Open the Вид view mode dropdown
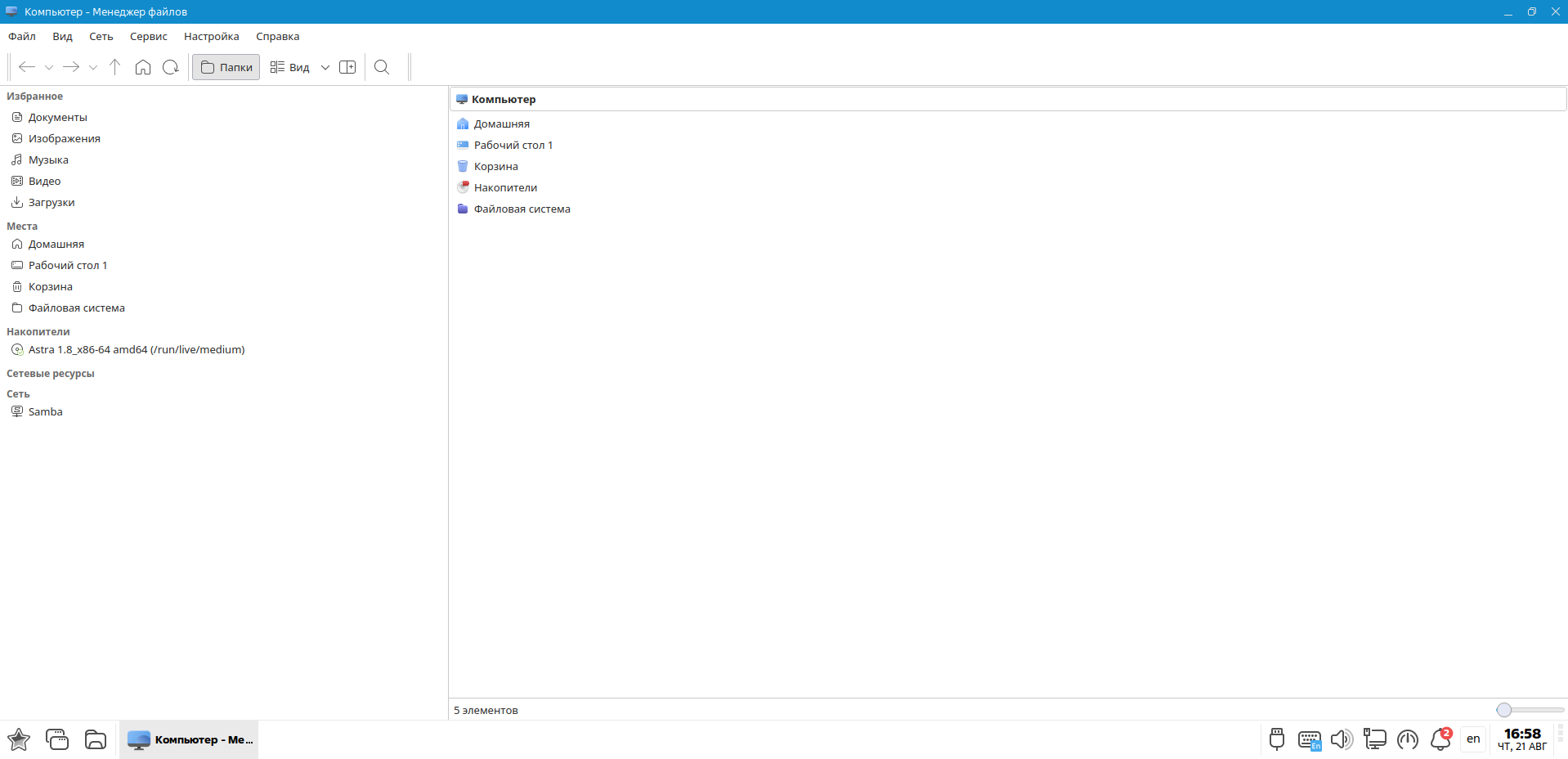1568x759 pixels. click(x=325, y=68)
